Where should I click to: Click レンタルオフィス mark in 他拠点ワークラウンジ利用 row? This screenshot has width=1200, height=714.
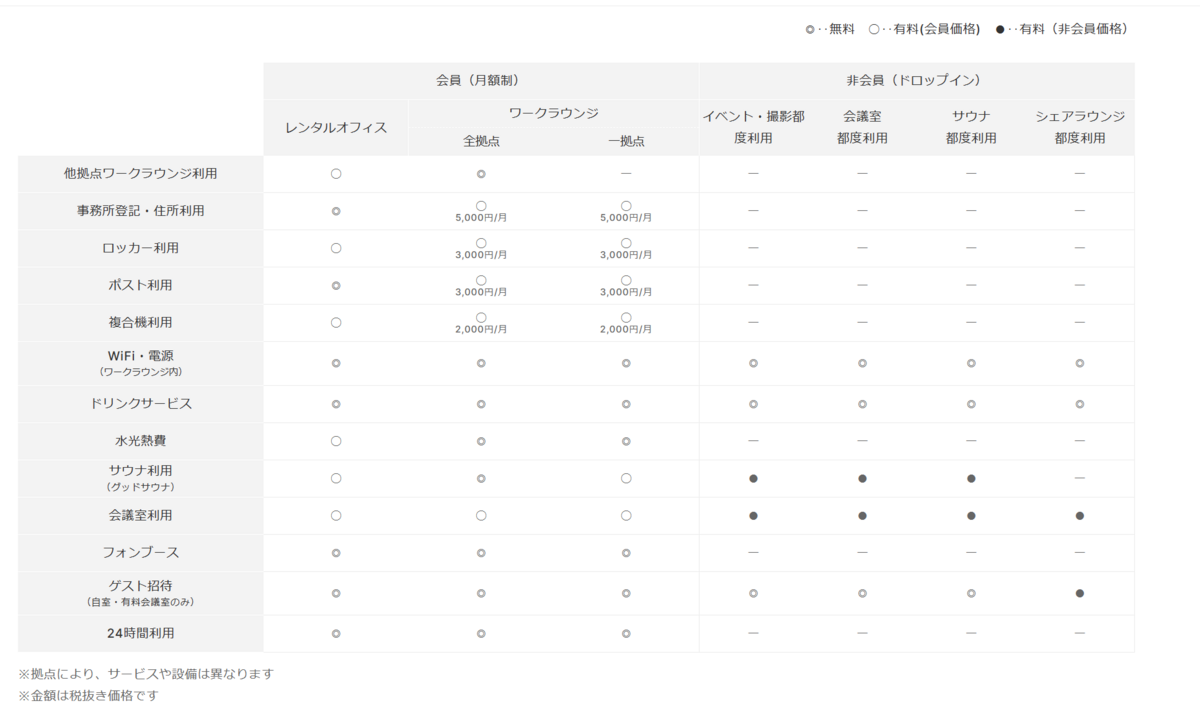point(336,174)
